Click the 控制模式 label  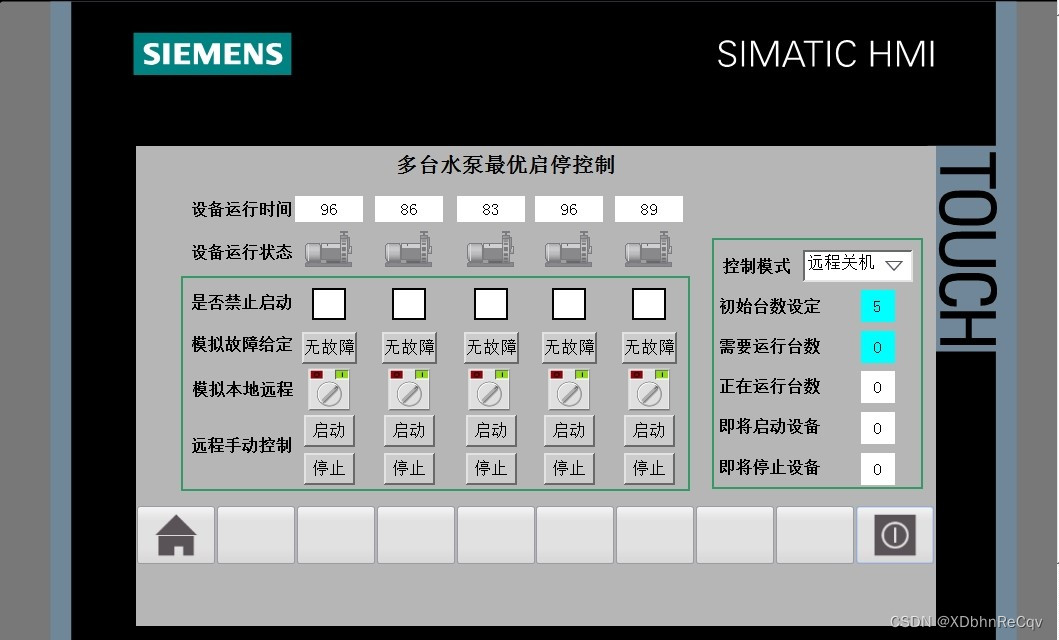756,266
